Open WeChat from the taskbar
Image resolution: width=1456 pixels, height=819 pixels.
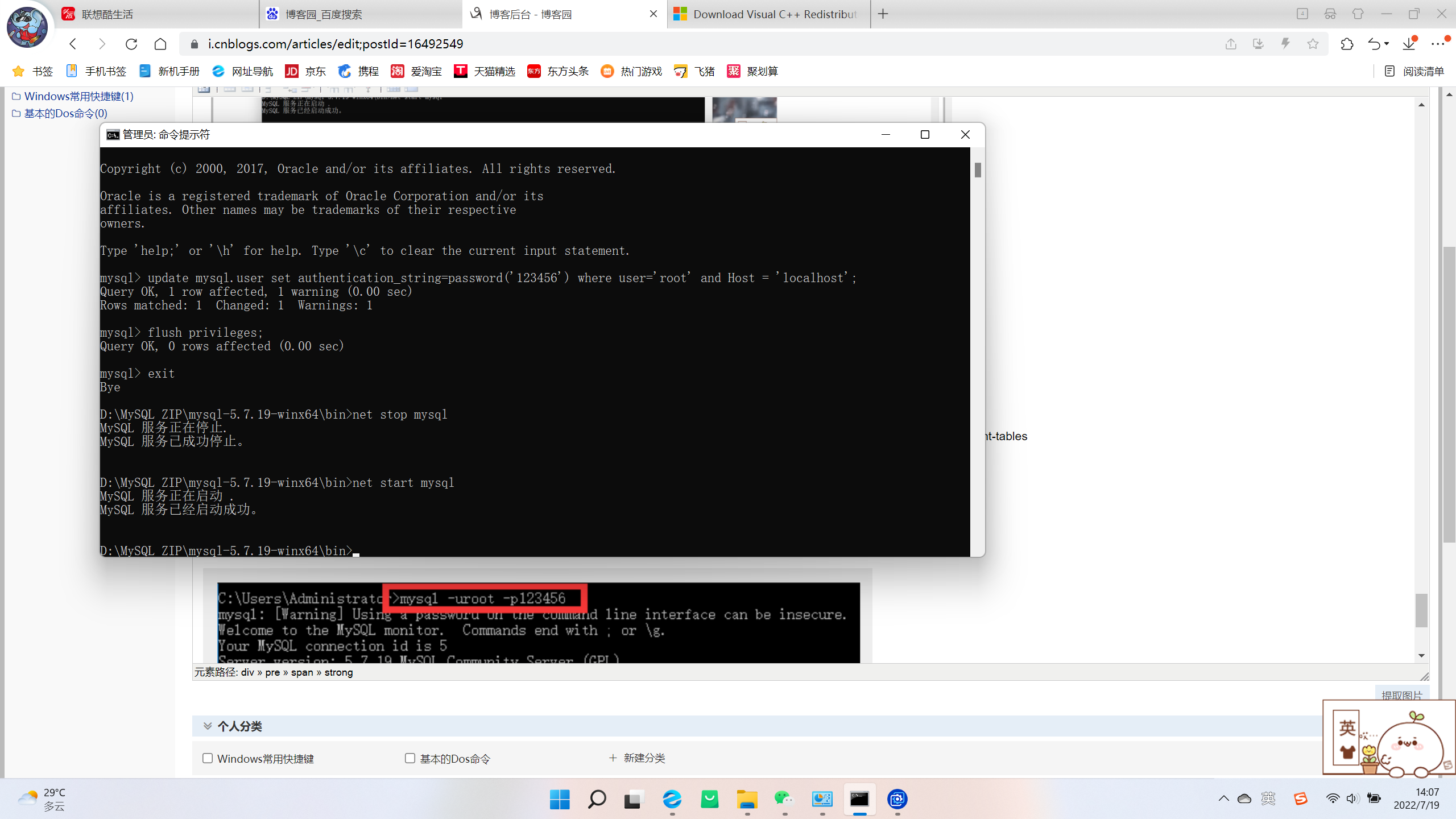[x=784, y=799]
